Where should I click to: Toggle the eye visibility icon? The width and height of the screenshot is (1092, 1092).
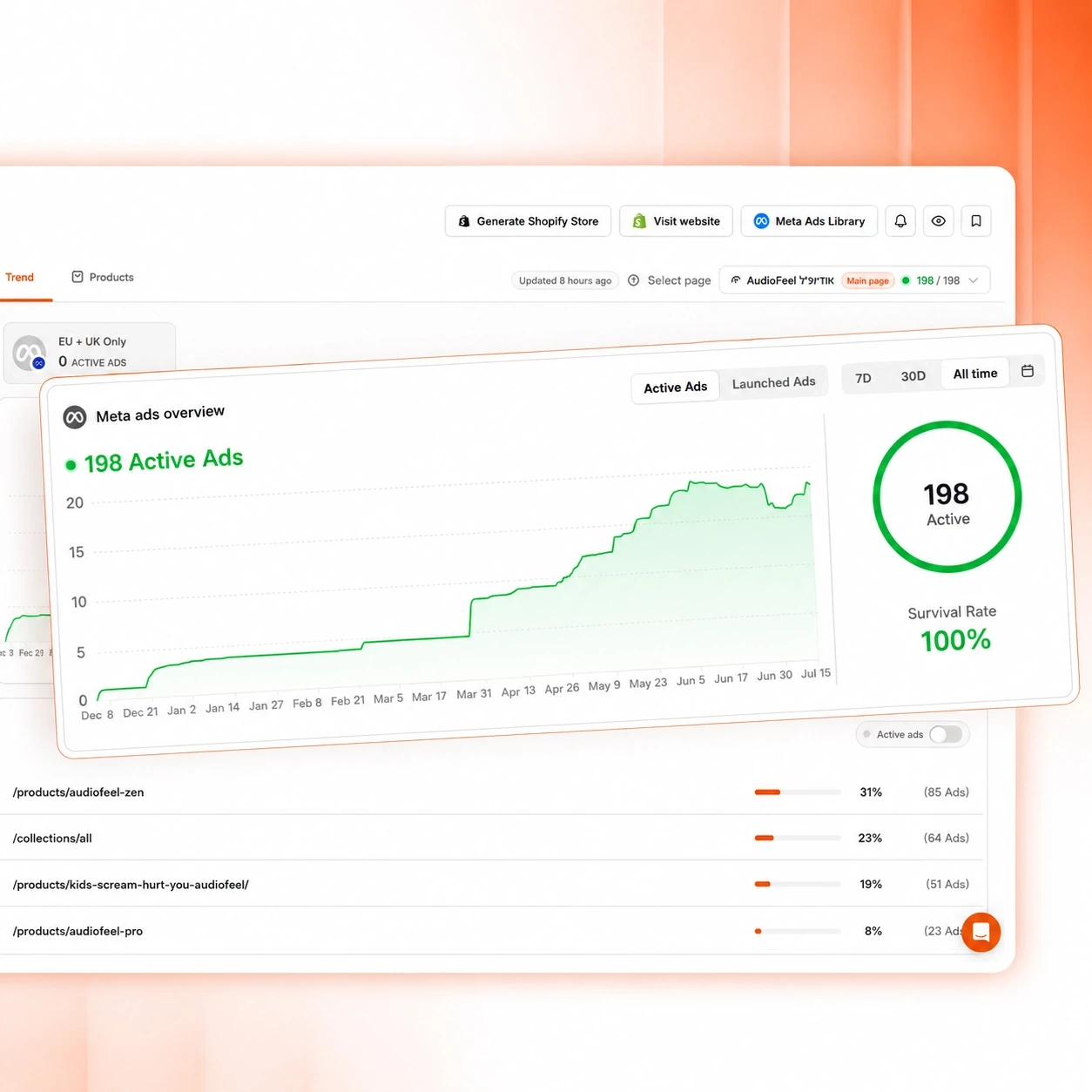tap(938, 221)
